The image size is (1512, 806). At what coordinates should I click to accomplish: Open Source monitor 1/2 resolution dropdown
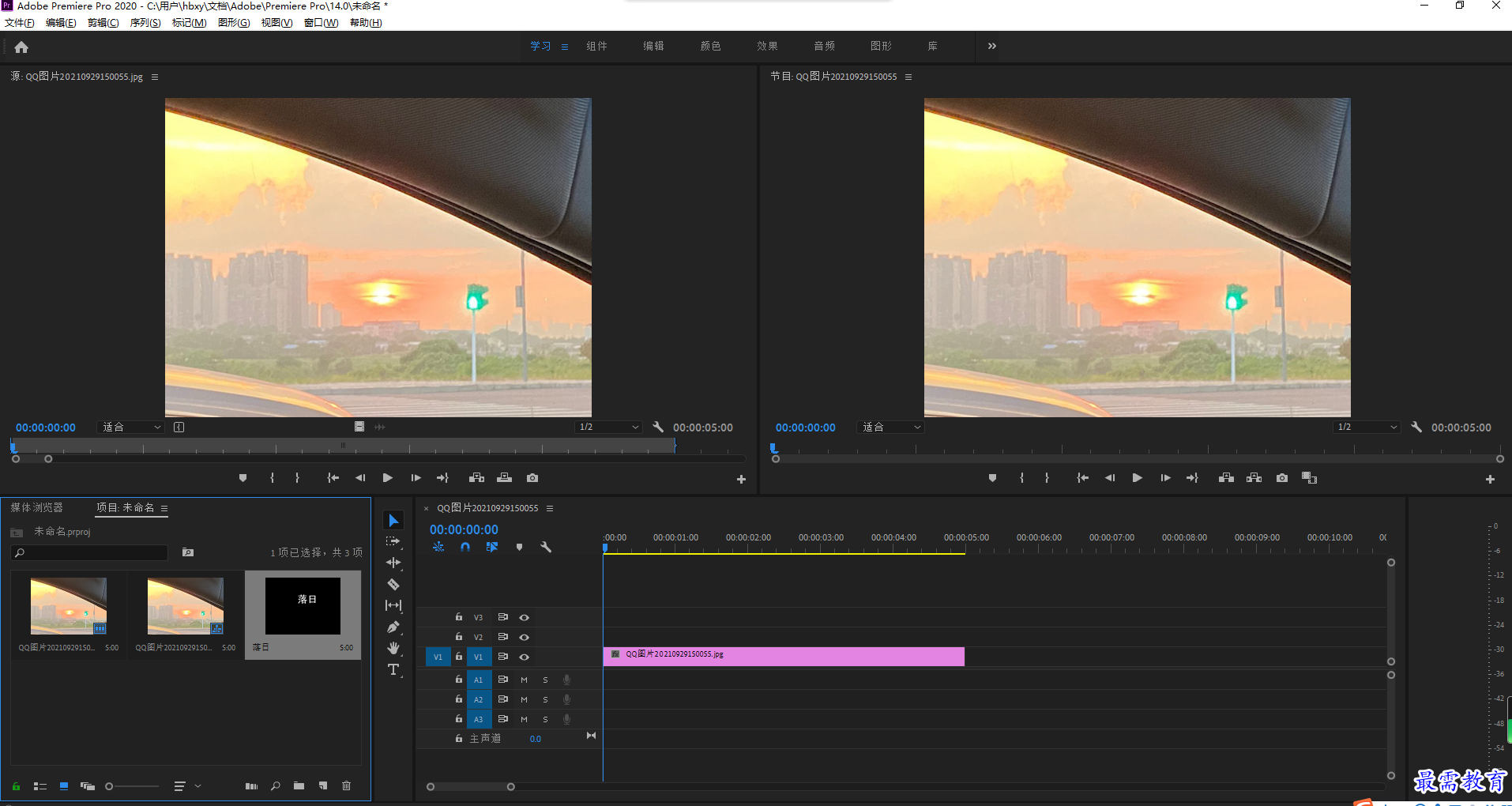pyautogui.click(x=607, y=427)
